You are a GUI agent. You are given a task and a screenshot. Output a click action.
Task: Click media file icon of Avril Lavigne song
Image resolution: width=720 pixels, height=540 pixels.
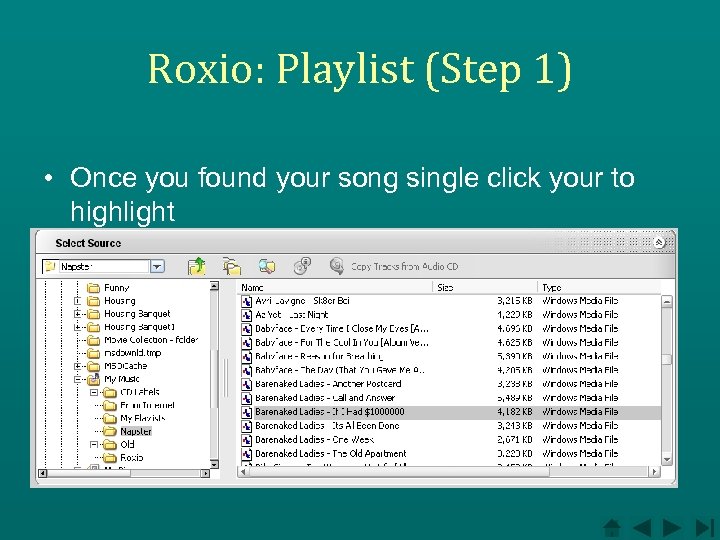pos(247,301)
